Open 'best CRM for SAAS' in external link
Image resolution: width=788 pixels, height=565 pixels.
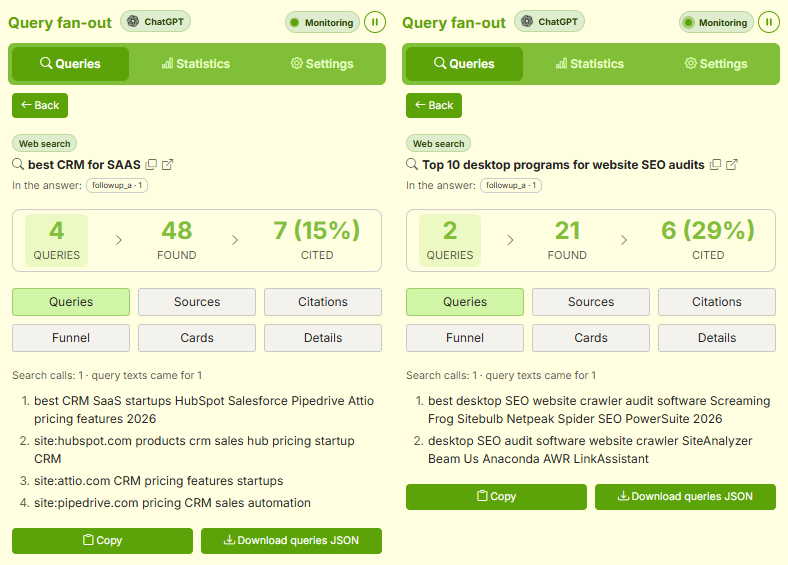coord(167,164)
